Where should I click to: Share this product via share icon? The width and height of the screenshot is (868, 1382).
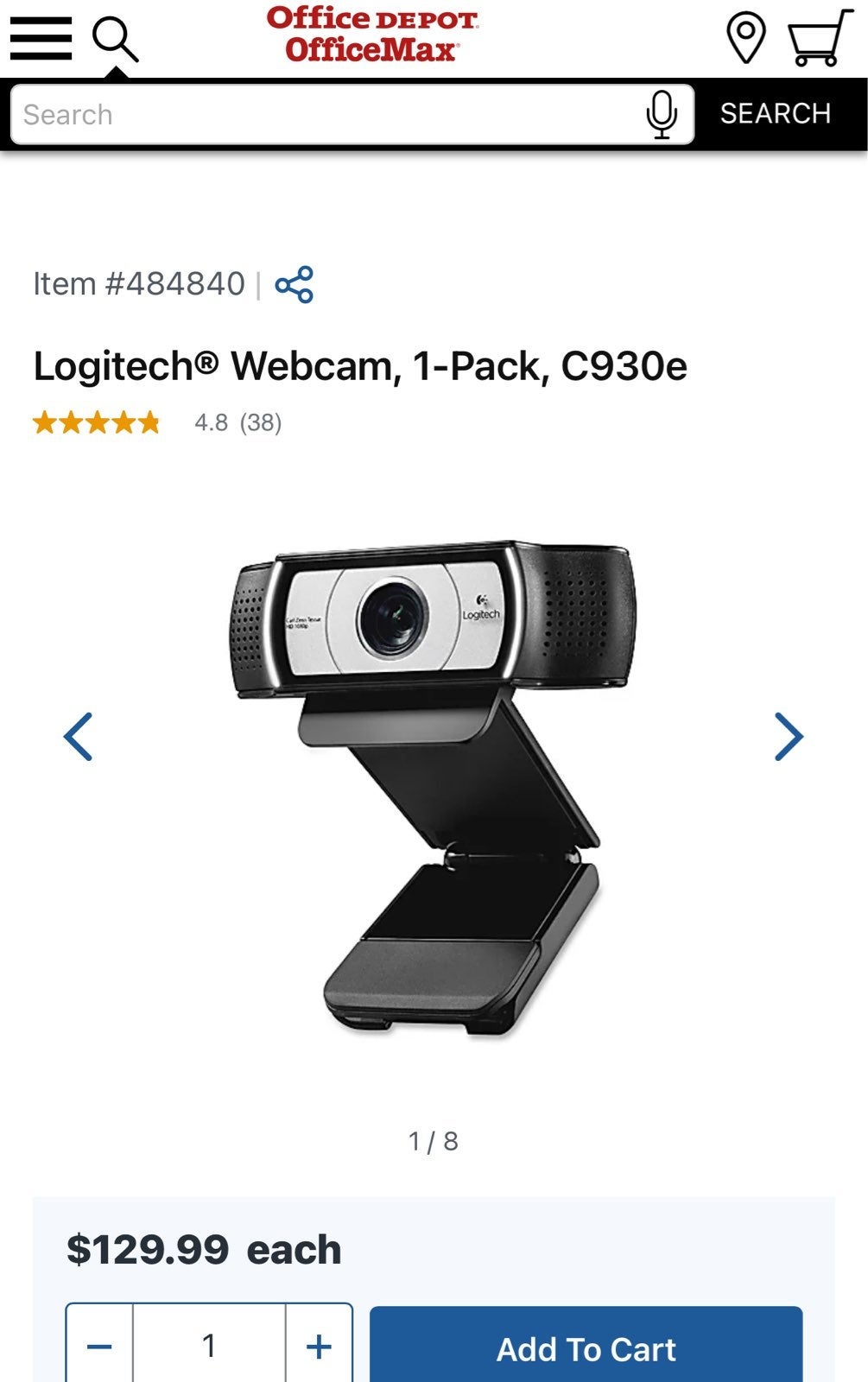pos(295,284)
